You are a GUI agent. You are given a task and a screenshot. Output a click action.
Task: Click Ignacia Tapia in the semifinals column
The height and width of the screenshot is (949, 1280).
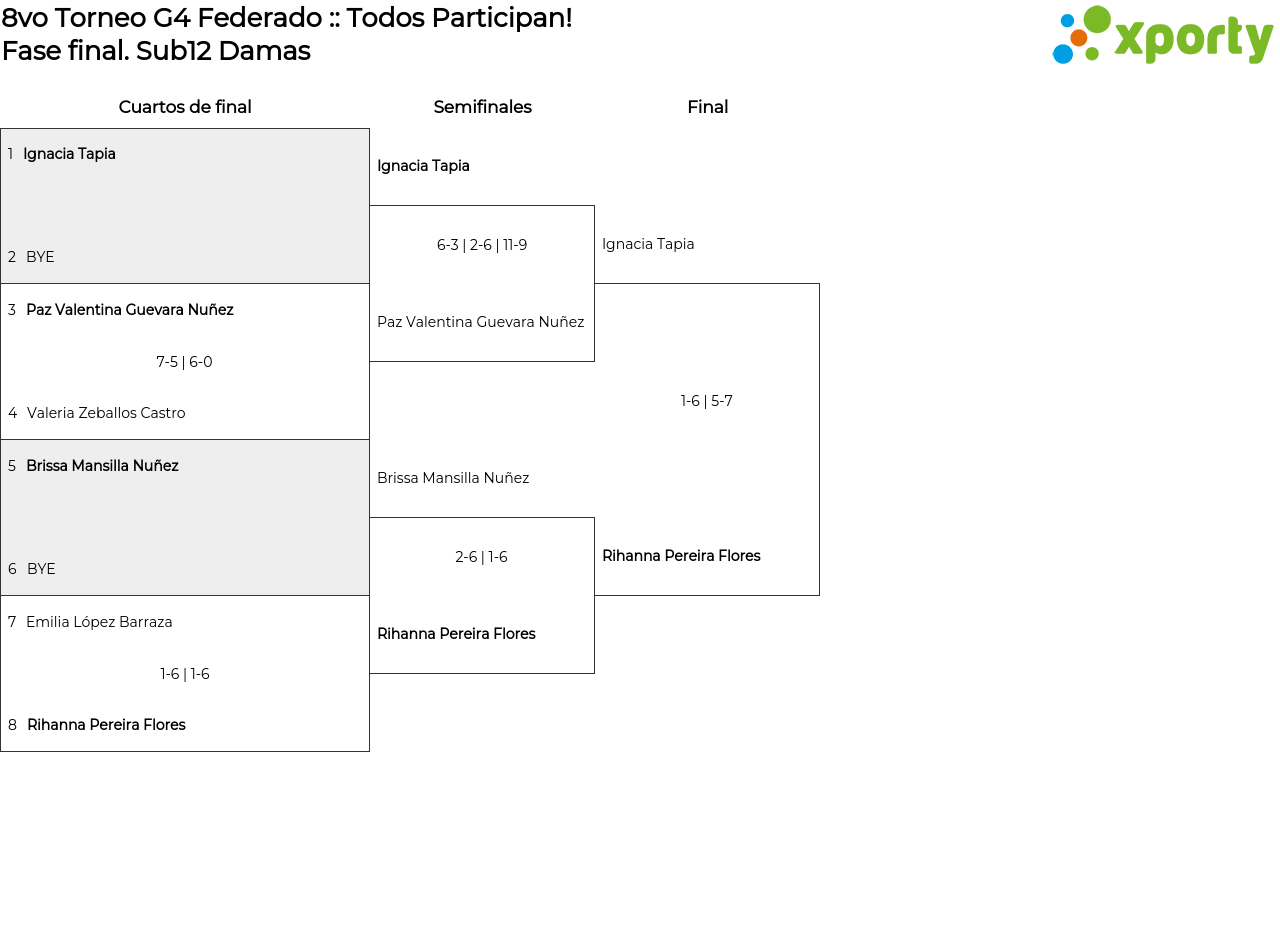point(423,166)
